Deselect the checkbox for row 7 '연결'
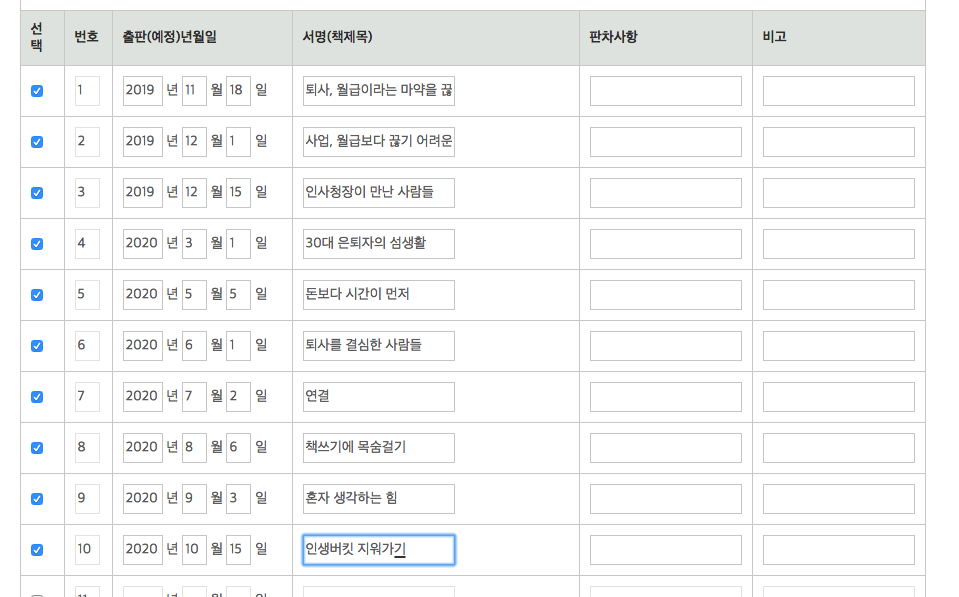 (x=38, y=396)
